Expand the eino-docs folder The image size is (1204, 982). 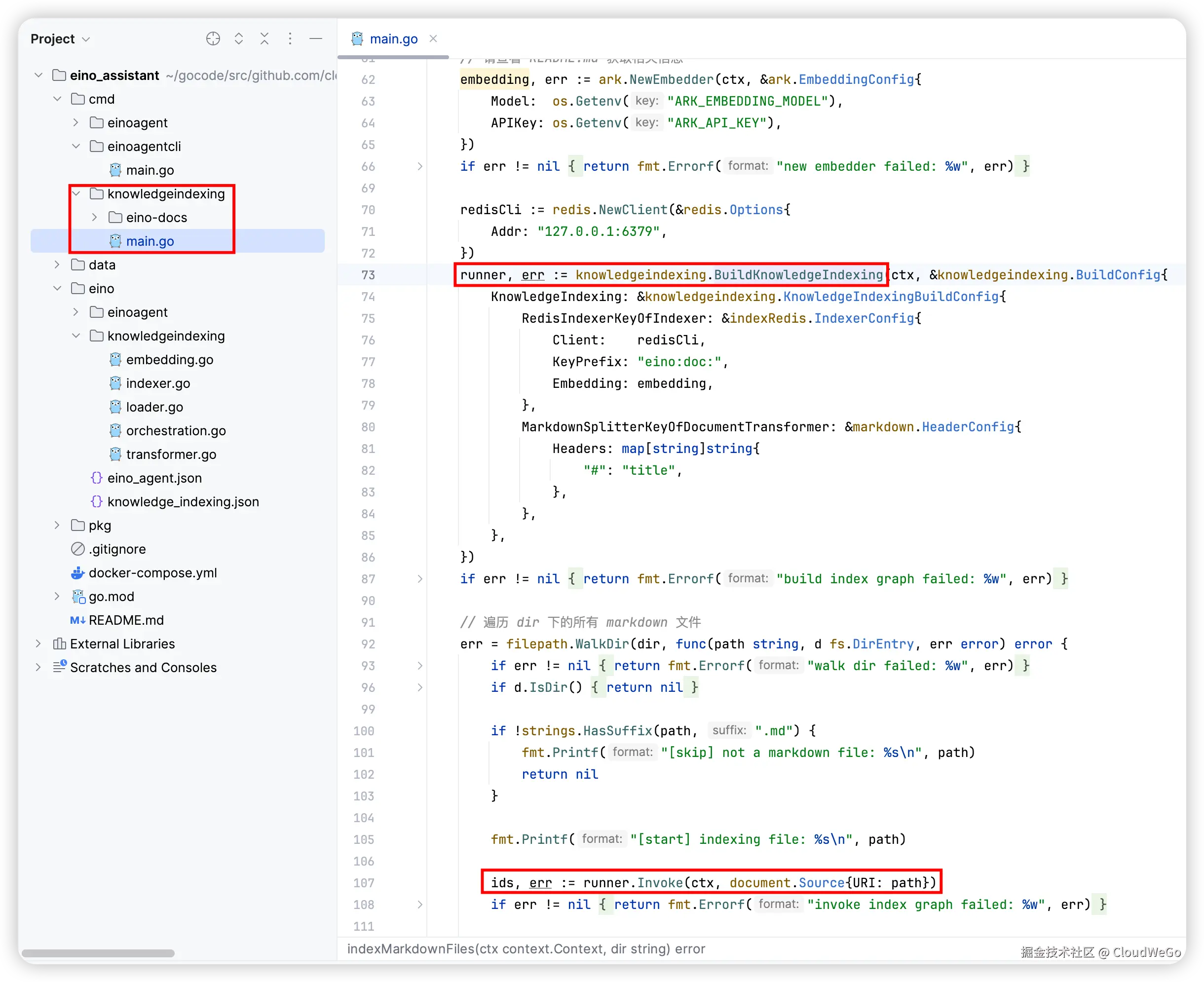point(94,217)
